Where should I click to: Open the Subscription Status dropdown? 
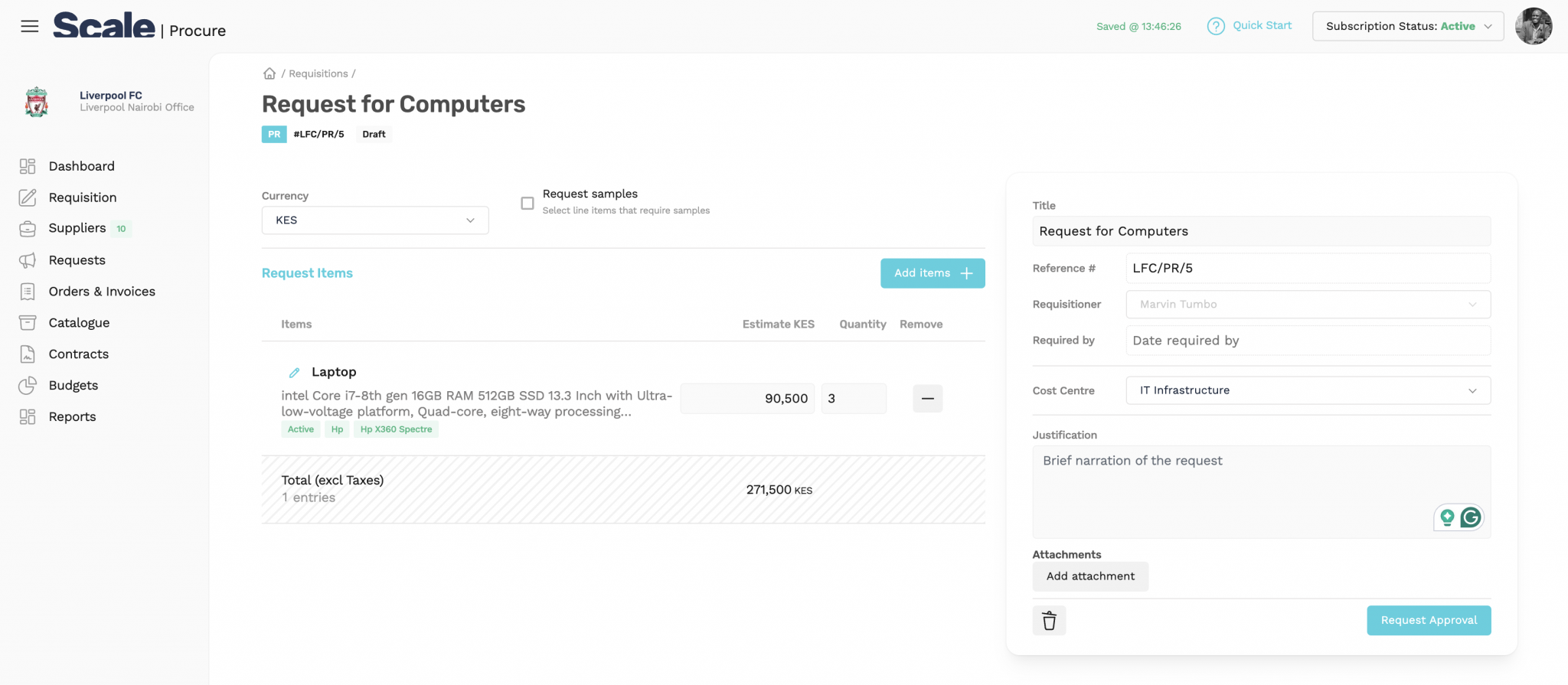[x=1407, y=25]
